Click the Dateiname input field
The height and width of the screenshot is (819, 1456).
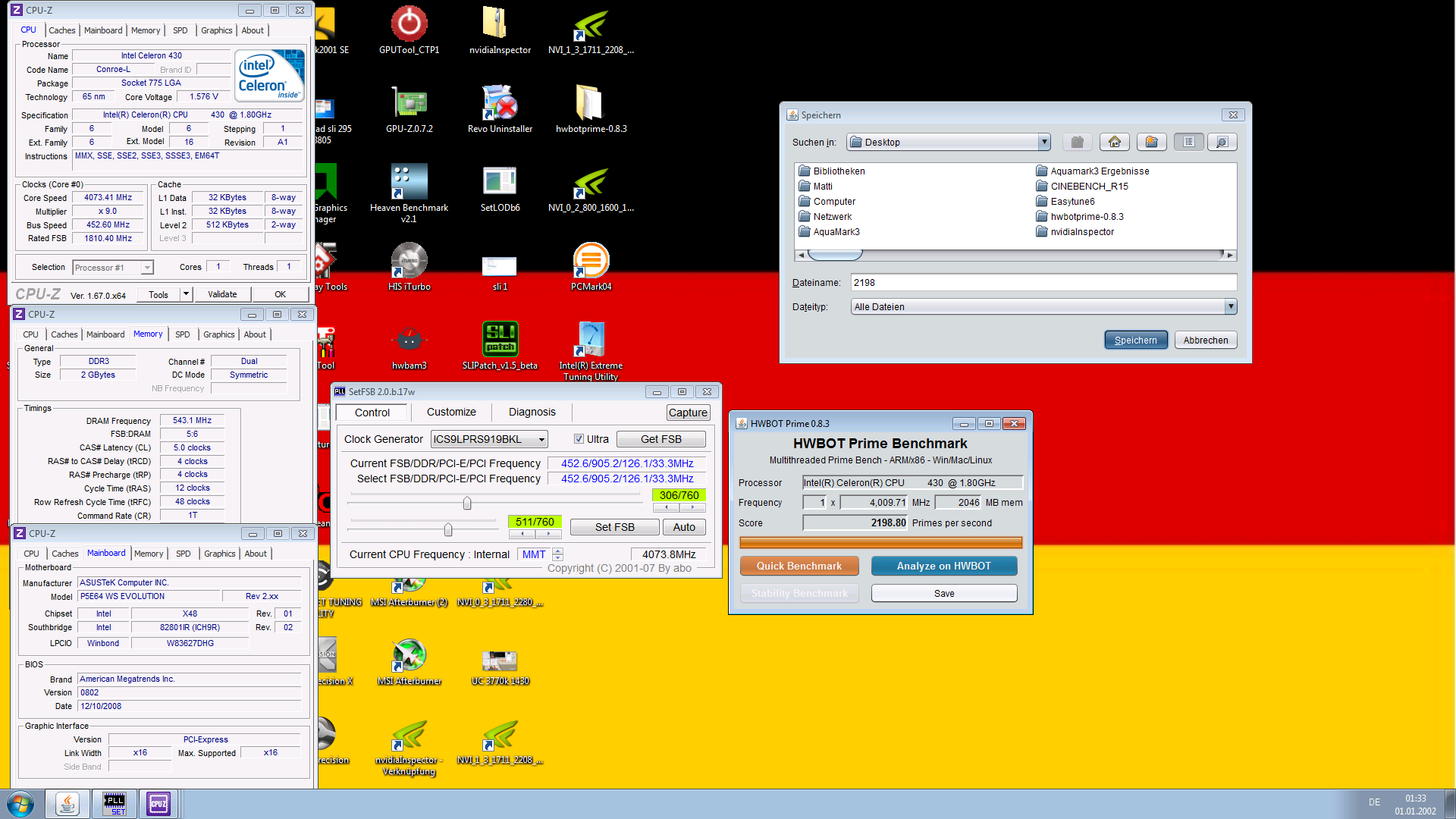(x=1043, y=282)
